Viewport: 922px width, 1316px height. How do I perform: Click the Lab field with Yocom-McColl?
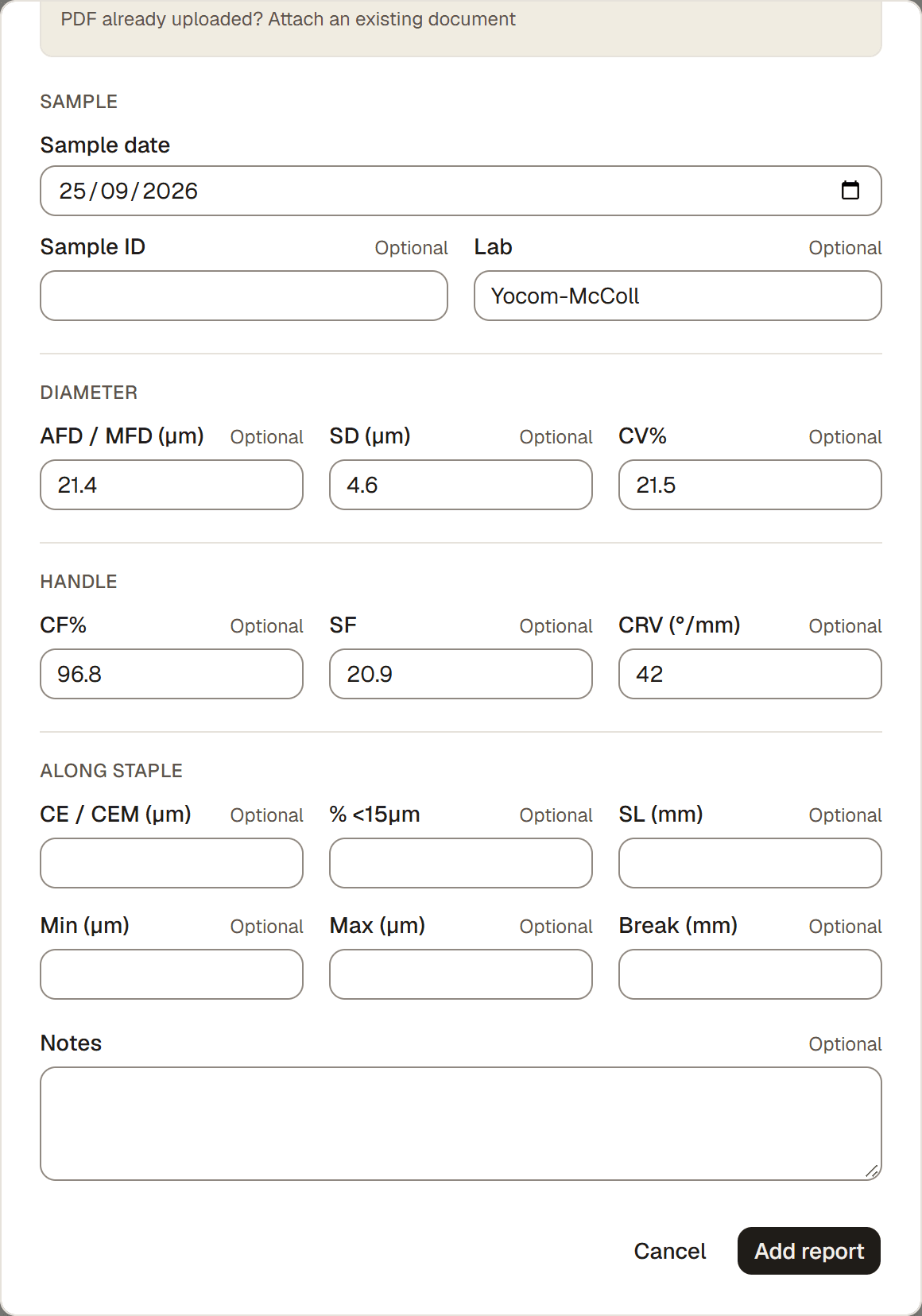(x=678, y=296)
